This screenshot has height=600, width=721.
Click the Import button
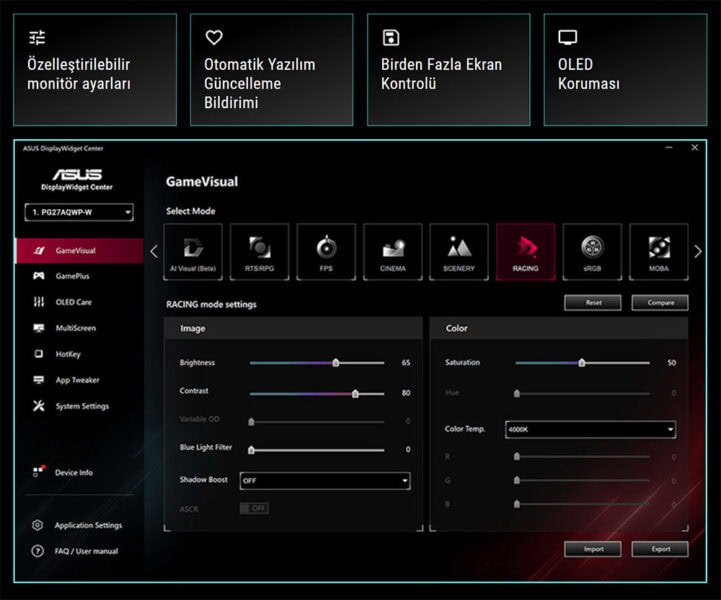593,549
